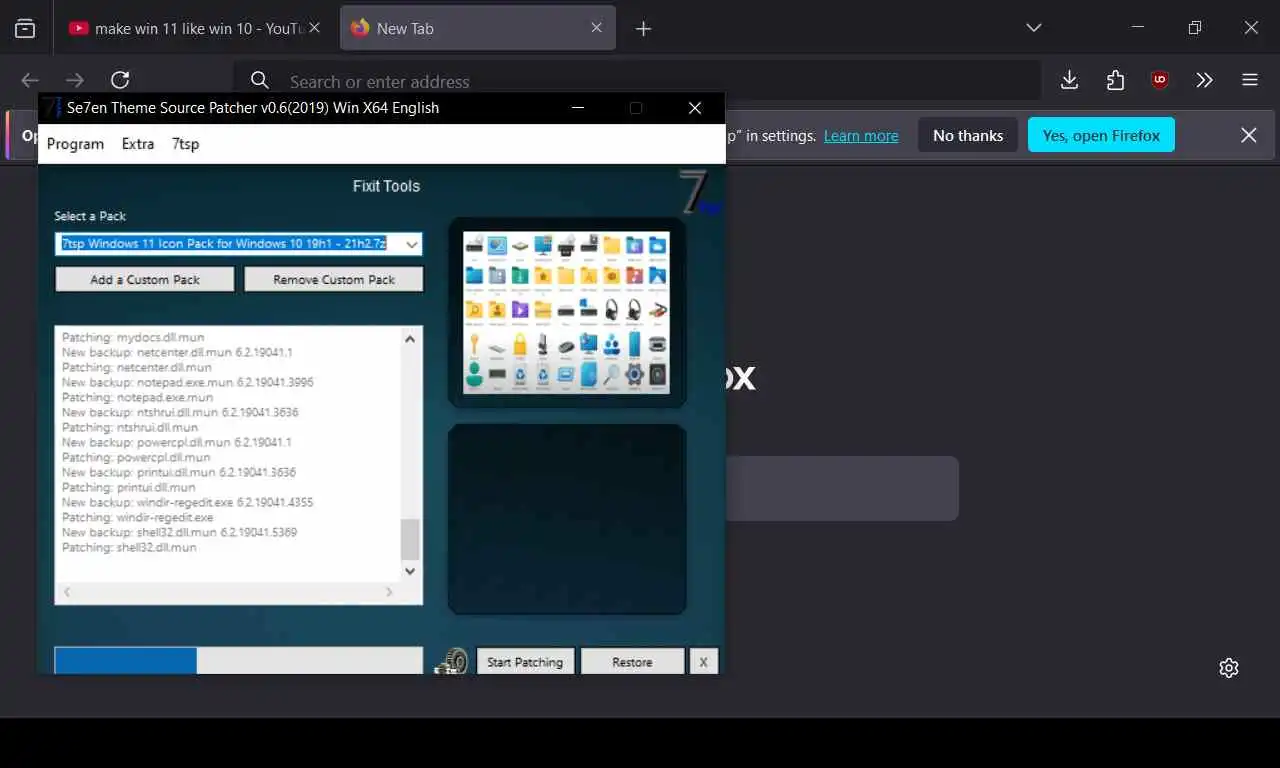Minimize the Firefox window

[x=1138, y=28]
